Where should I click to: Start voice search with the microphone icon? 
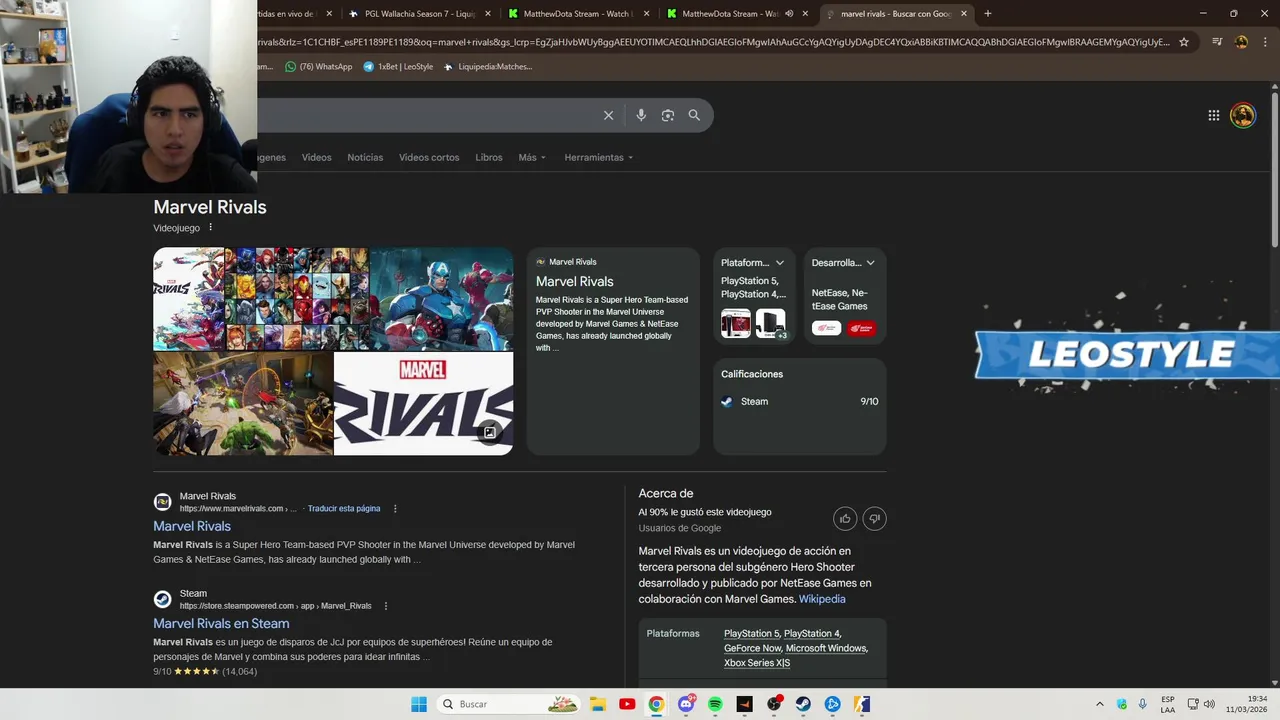click(641, 115)
